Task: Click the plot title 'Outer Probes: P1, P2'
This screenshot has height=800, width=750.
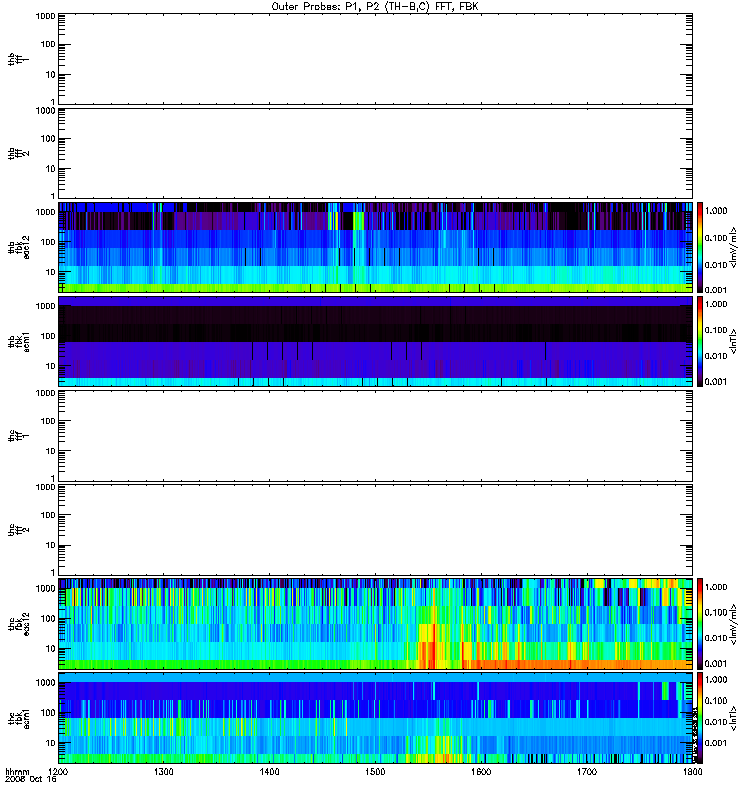Action: pos(325,7)
